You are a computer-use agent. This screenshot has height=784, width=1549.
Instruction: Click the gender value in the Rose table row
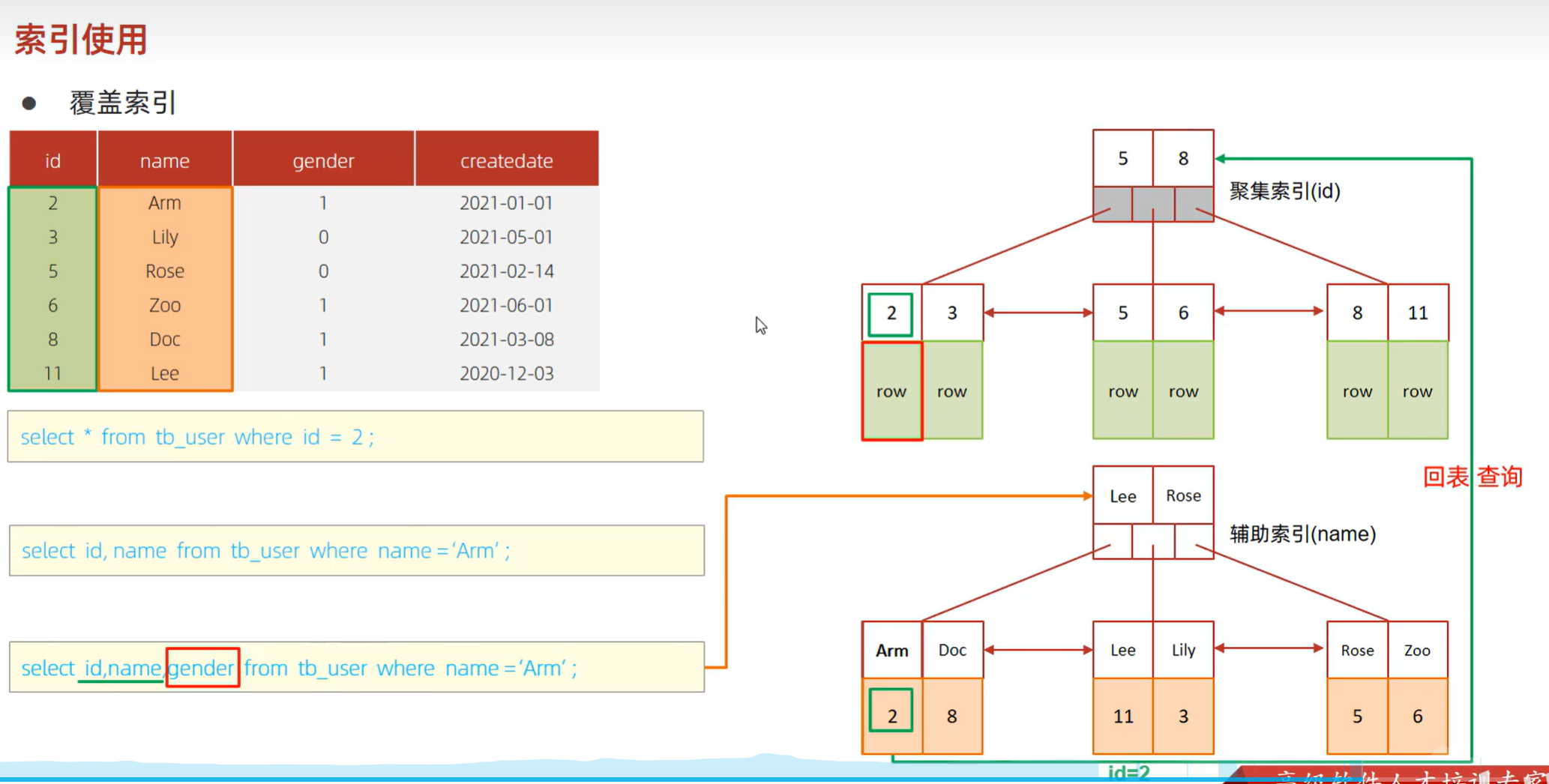[323, 271]
